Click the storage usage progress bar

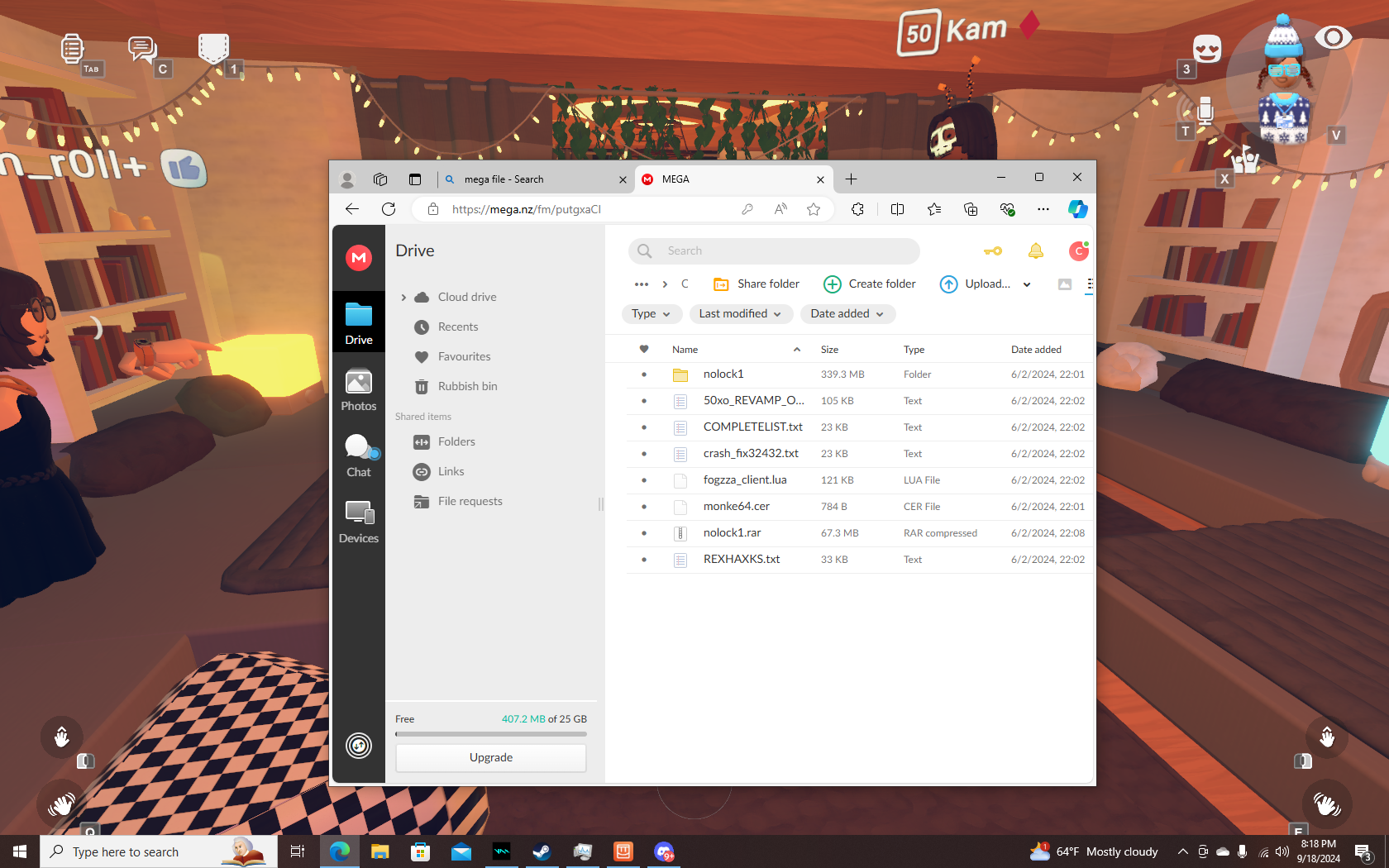491,734
